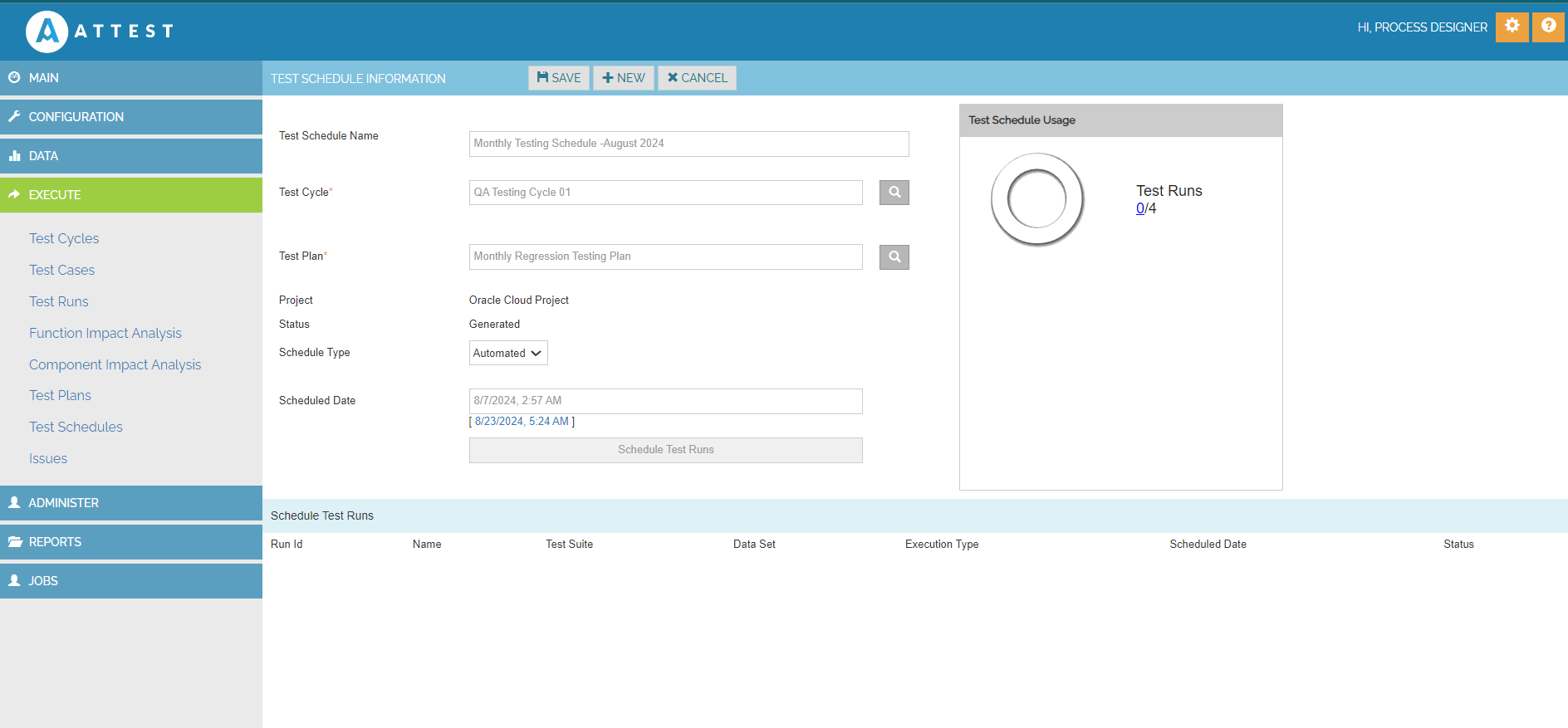Collapse the EXECUTE menu section
Viewport: 1568px width, 728px height.
click(x=131, y=195)
